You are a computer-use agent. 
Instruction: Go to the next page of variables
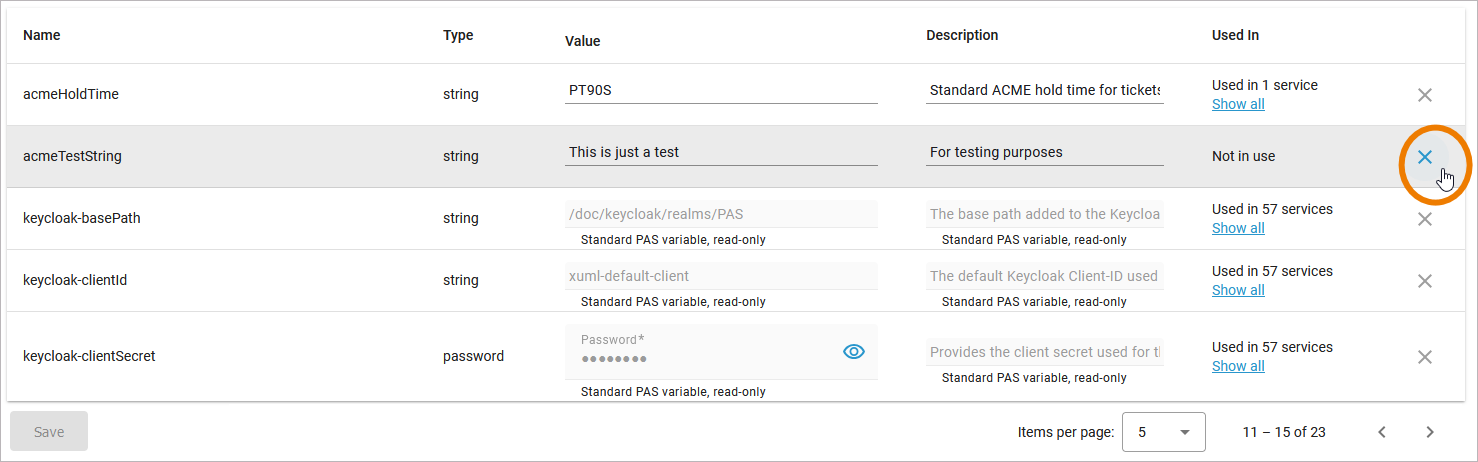pyautogui.click(x=1430, y=432)
